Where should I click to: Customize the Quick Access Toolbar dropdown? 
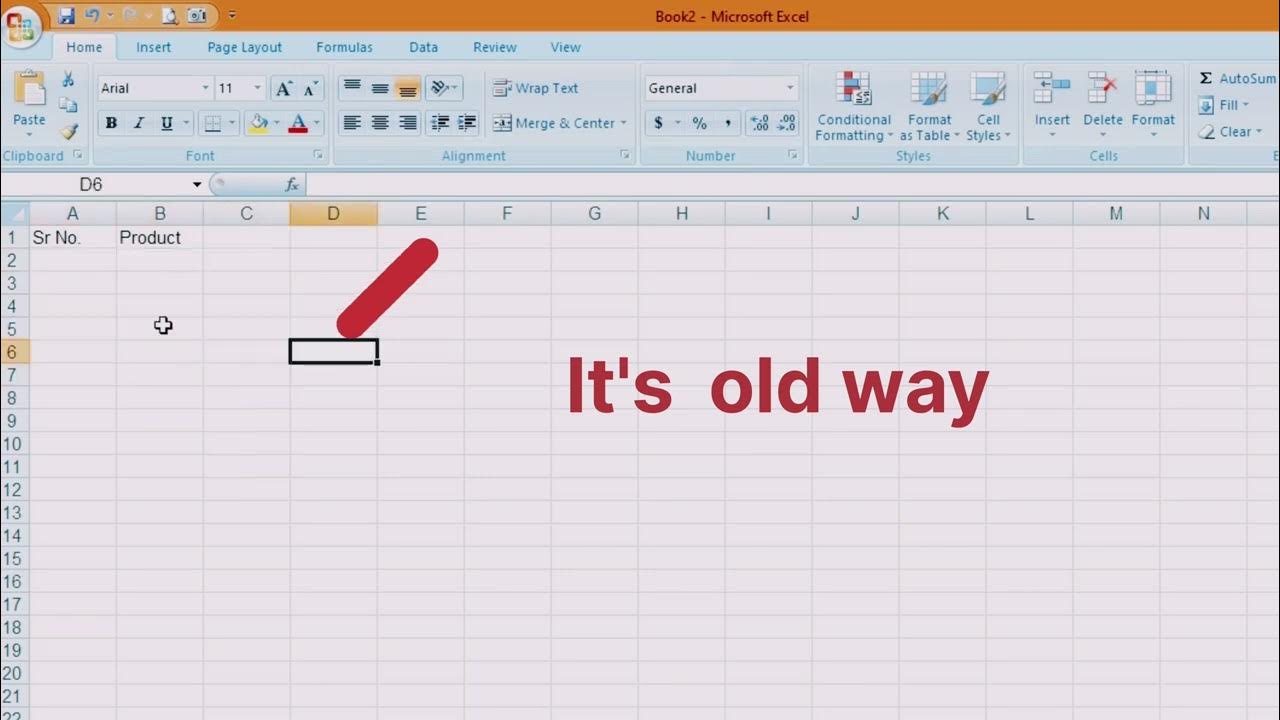pyautogui.click(x=232, y=15)
